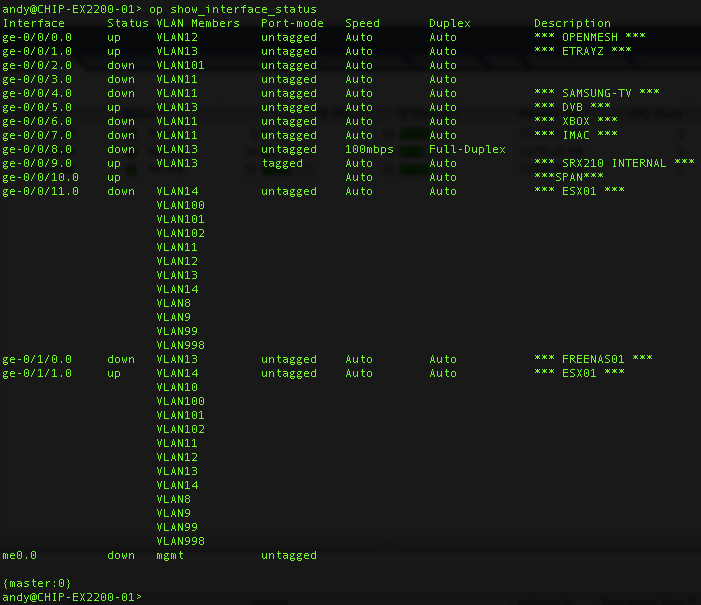Screen dimensions: 701x605
Task: Click the "*** OPENMESH ***" description
Action: coord(590,38)
